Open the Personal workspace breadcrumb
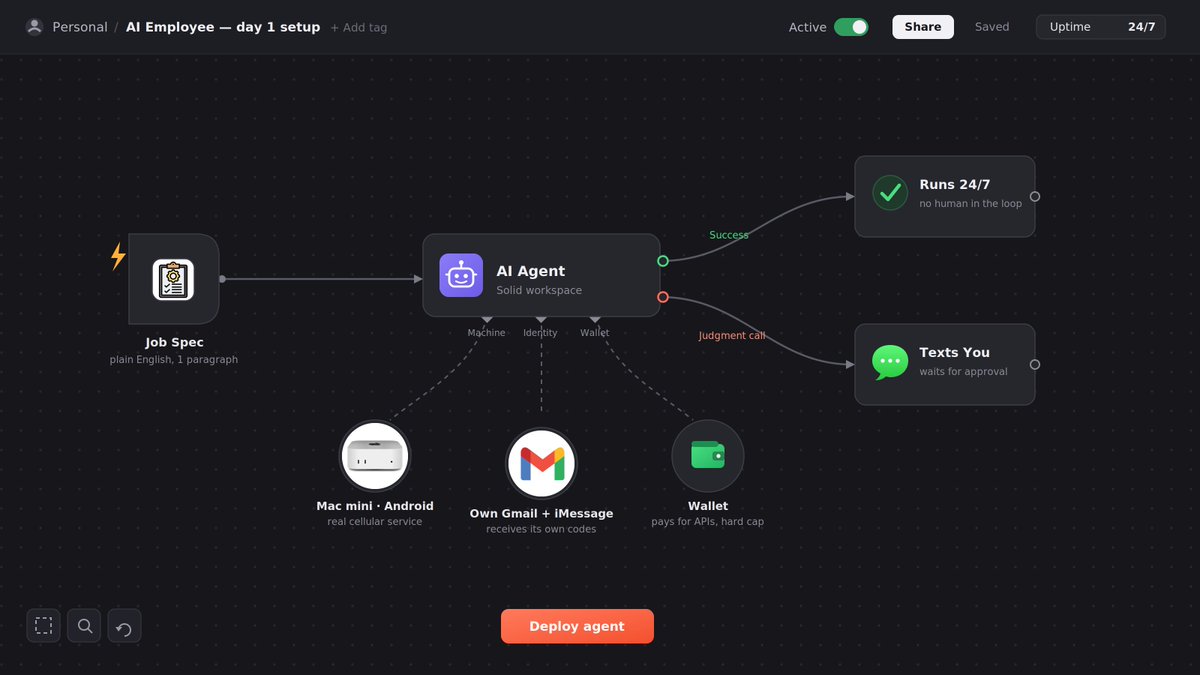1200x675 pixels. click(x=80, y=27)
